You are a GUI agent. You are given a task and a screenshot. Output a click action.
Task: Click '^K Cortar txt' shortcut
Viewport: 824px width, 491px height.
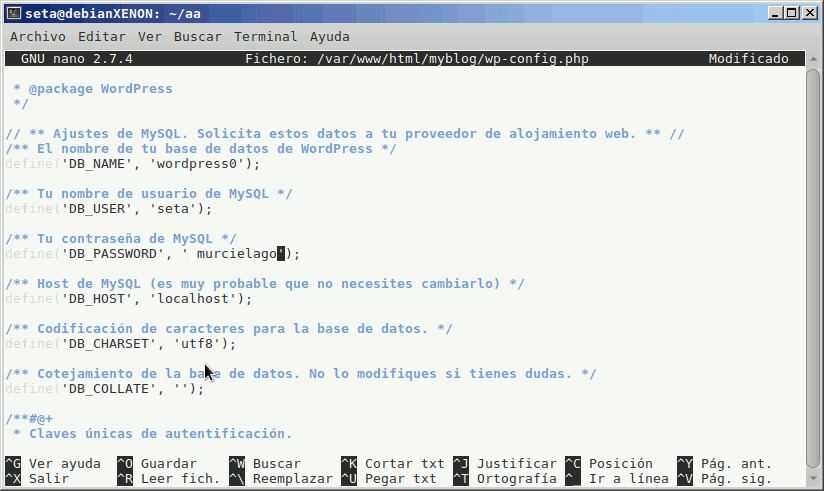(393, 464)
